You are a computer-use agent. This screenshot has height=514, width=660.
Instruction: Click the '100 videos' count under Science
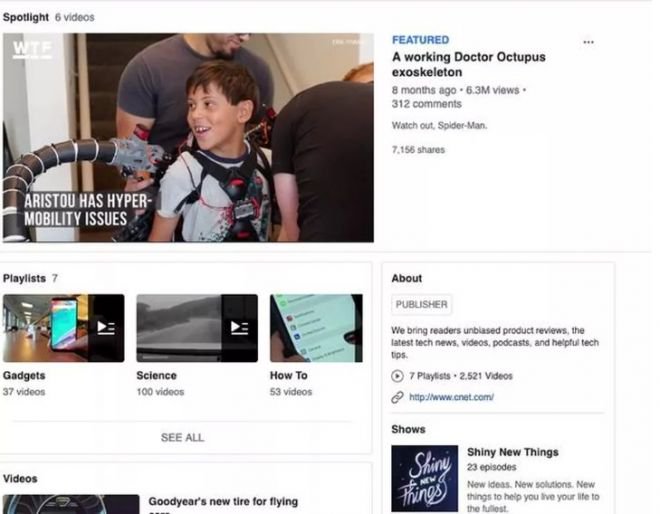160,392
